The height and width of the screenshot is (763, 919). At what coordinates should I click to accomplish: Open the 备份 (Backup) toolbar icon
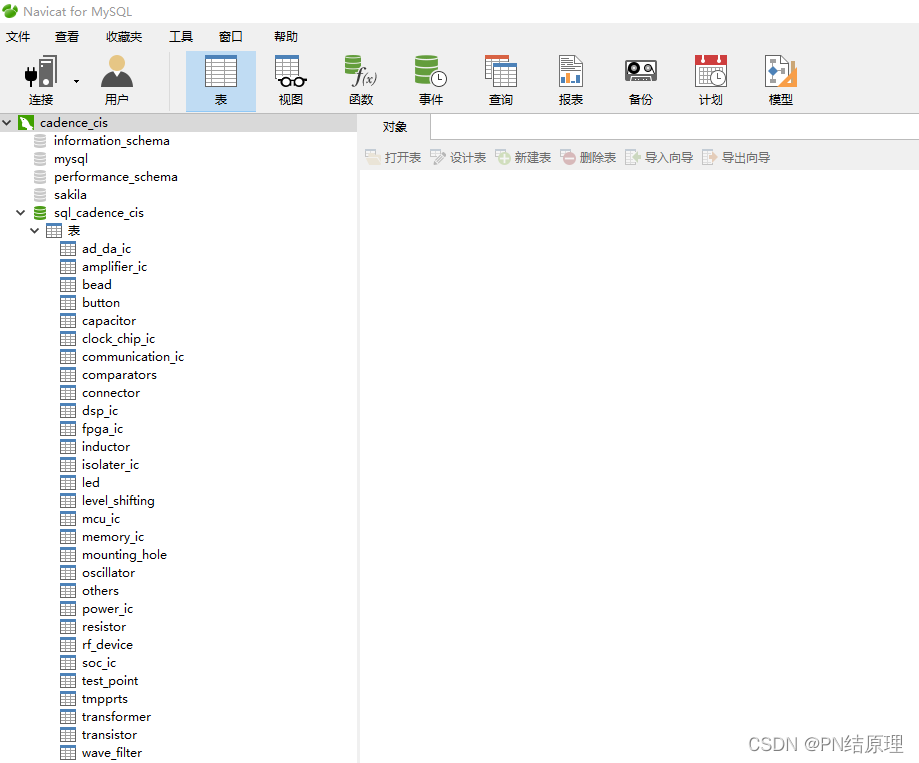click(x=641, y=80)
